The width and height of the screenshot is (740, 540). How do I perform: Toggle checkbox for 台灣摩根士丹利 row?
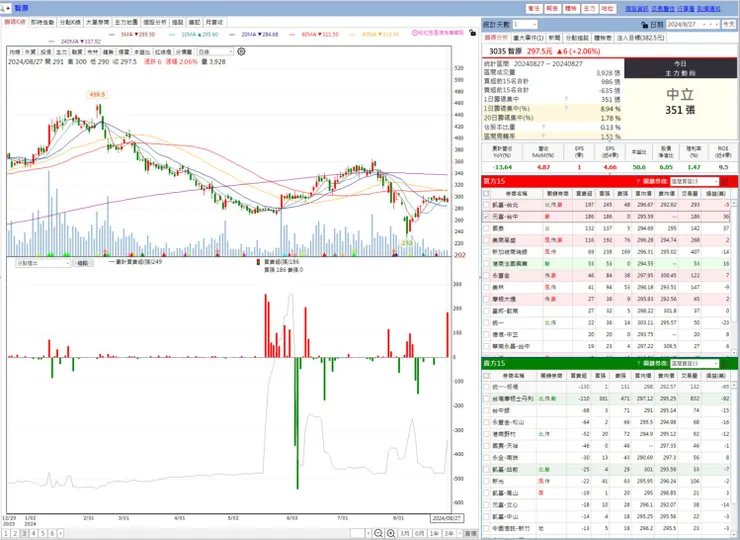(x=486, y=399)
